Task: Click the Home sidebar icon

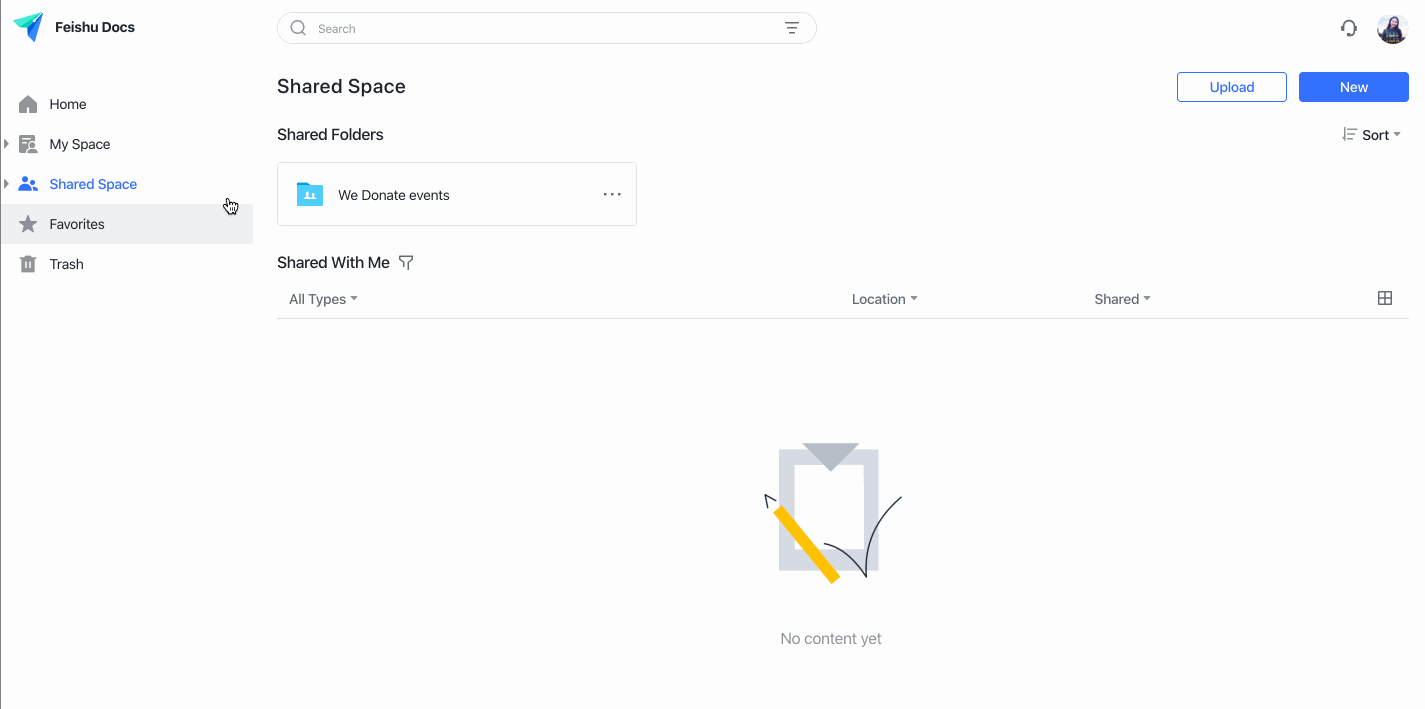Action: tap(28, 103)
